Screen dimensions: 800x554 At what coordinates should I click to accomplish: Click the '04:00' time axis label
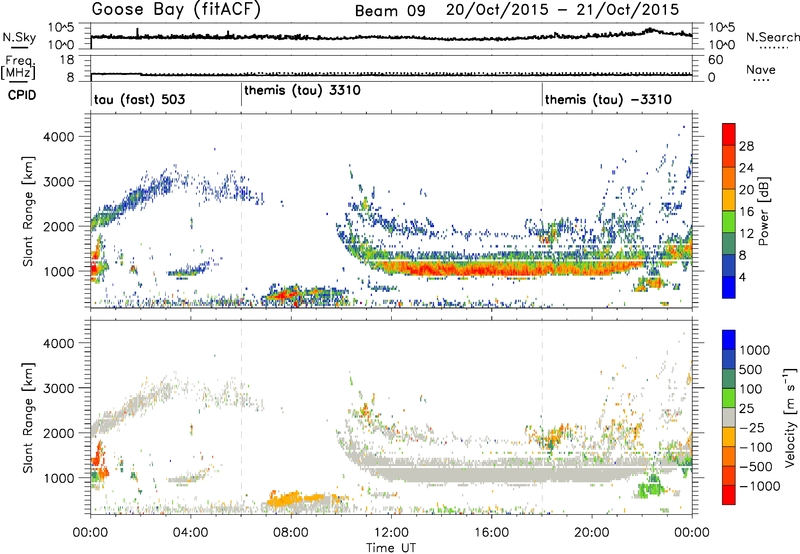pos(191,533)
